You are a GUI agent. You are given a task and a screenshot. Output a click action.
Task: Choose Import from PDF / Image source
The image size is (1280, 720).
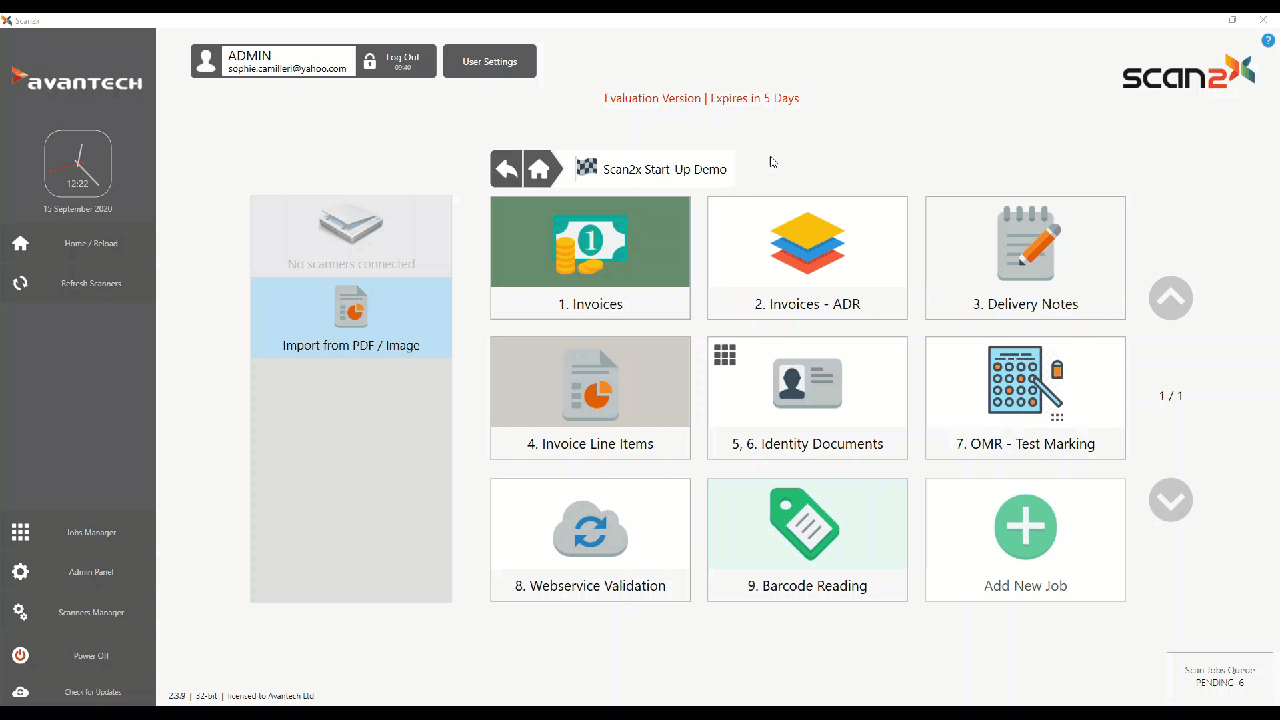point(351,318)
